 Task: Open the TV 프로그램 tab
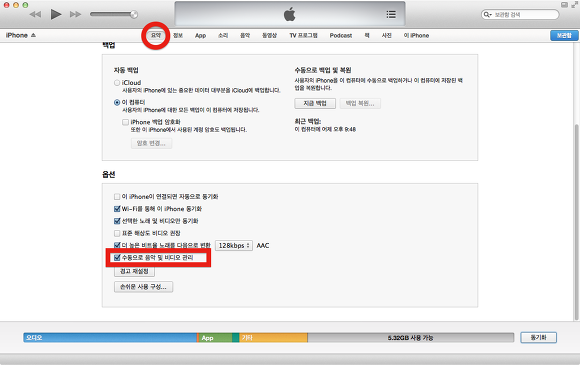(x=303, y=36)
